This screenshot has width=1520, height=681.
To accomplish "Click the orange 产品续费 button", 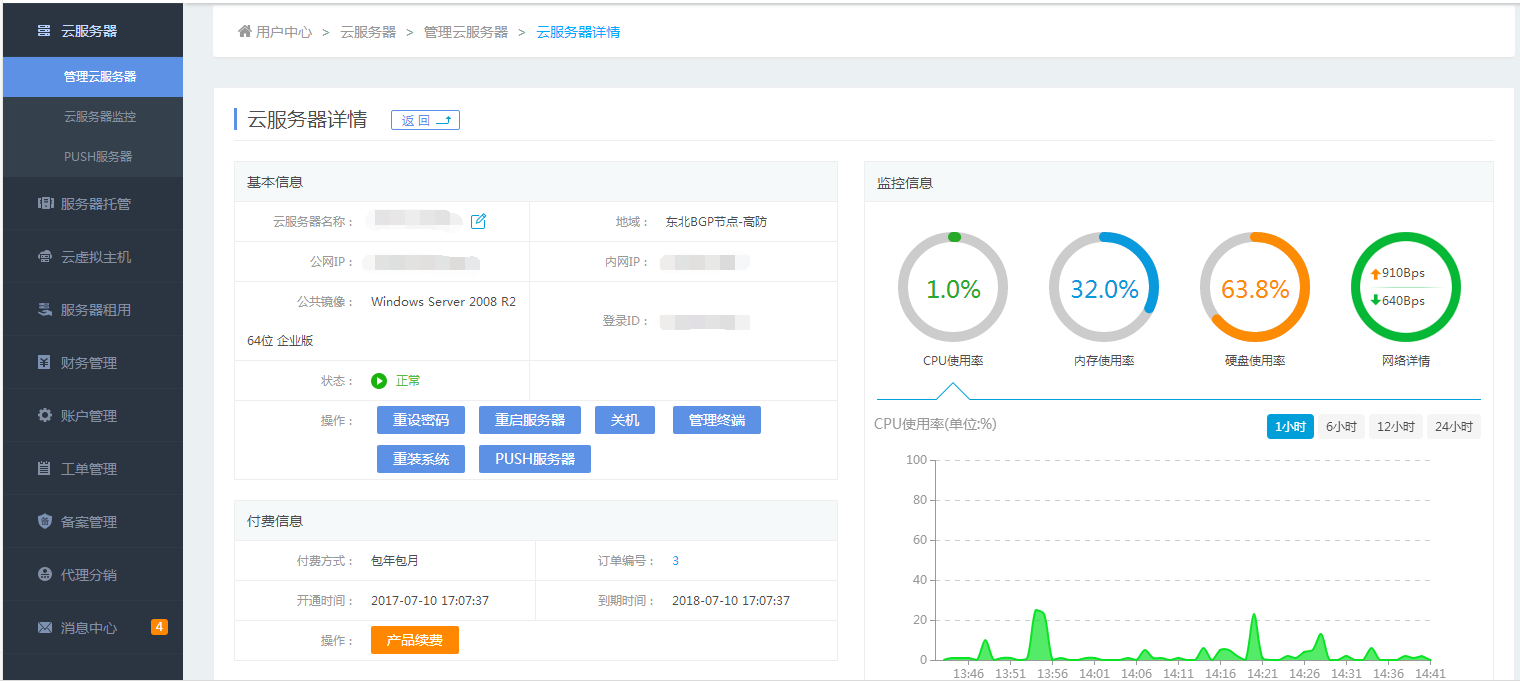I will click(415, 640).
